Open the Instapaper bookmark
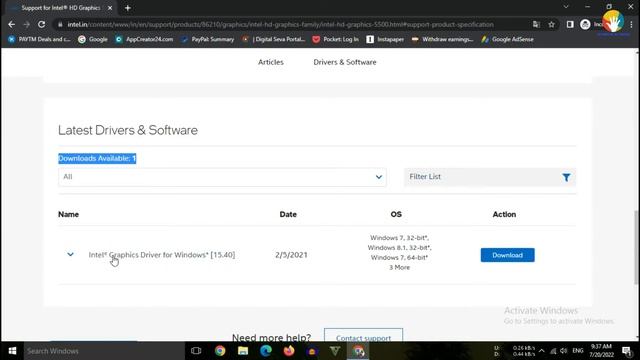Viewport: 640px width, 360px height. click(x=385, y=39)
